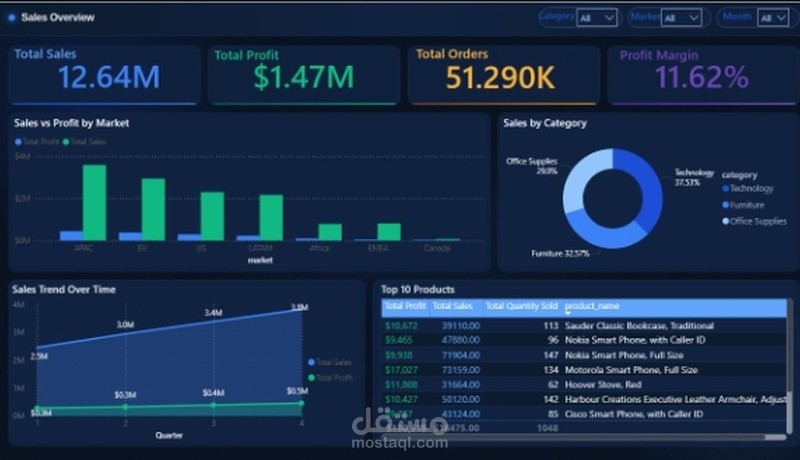Click the Technology 37.53% data label
The height and width of the screenshot is (460, 800).
coord(694,177)
